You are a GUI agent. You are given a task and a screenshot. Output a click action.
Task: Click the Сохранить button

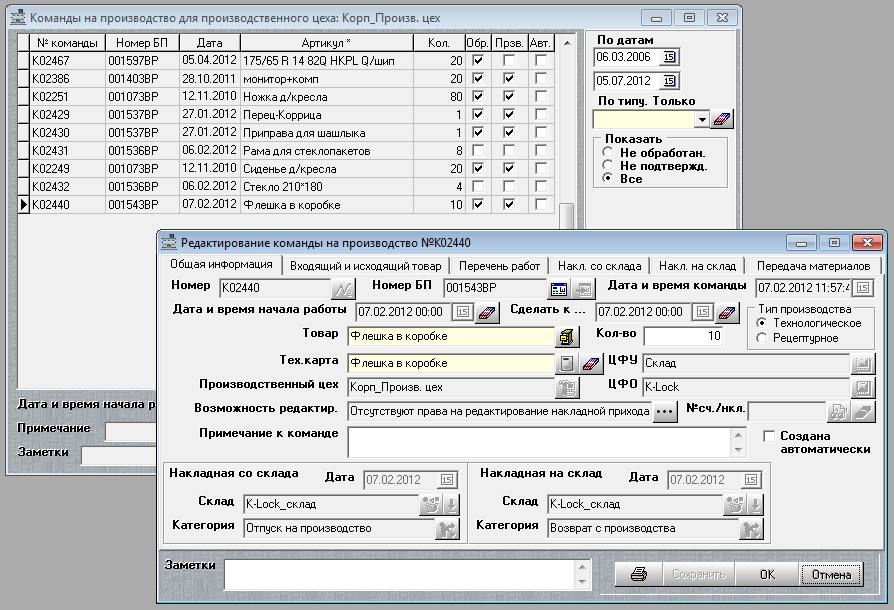(x=698, y=575)
